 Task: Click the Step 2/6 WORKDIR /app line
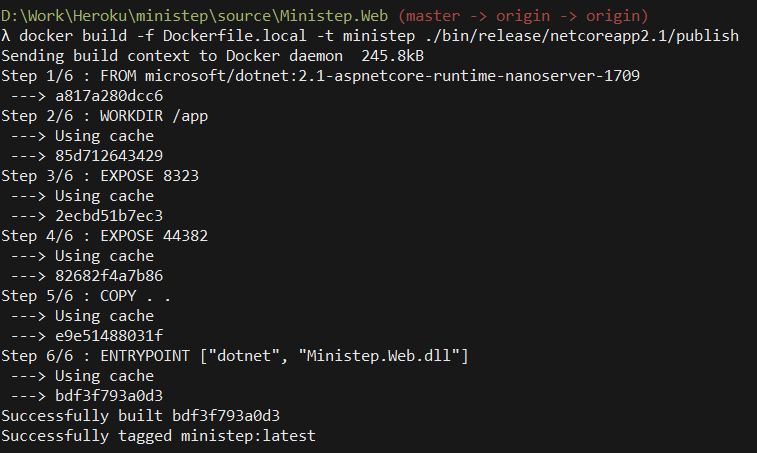88,116
